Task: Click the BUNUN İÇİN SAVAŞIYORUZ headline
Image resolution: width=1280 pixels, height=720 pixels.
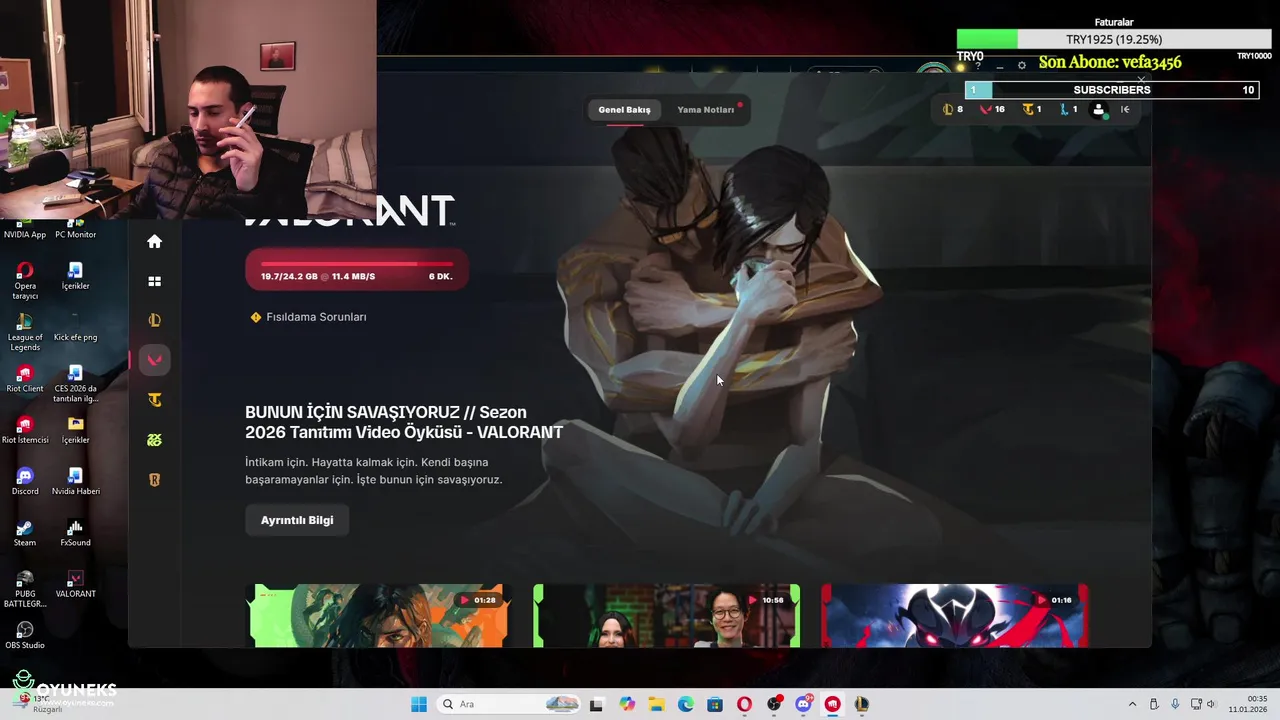Action: (404, 422)
